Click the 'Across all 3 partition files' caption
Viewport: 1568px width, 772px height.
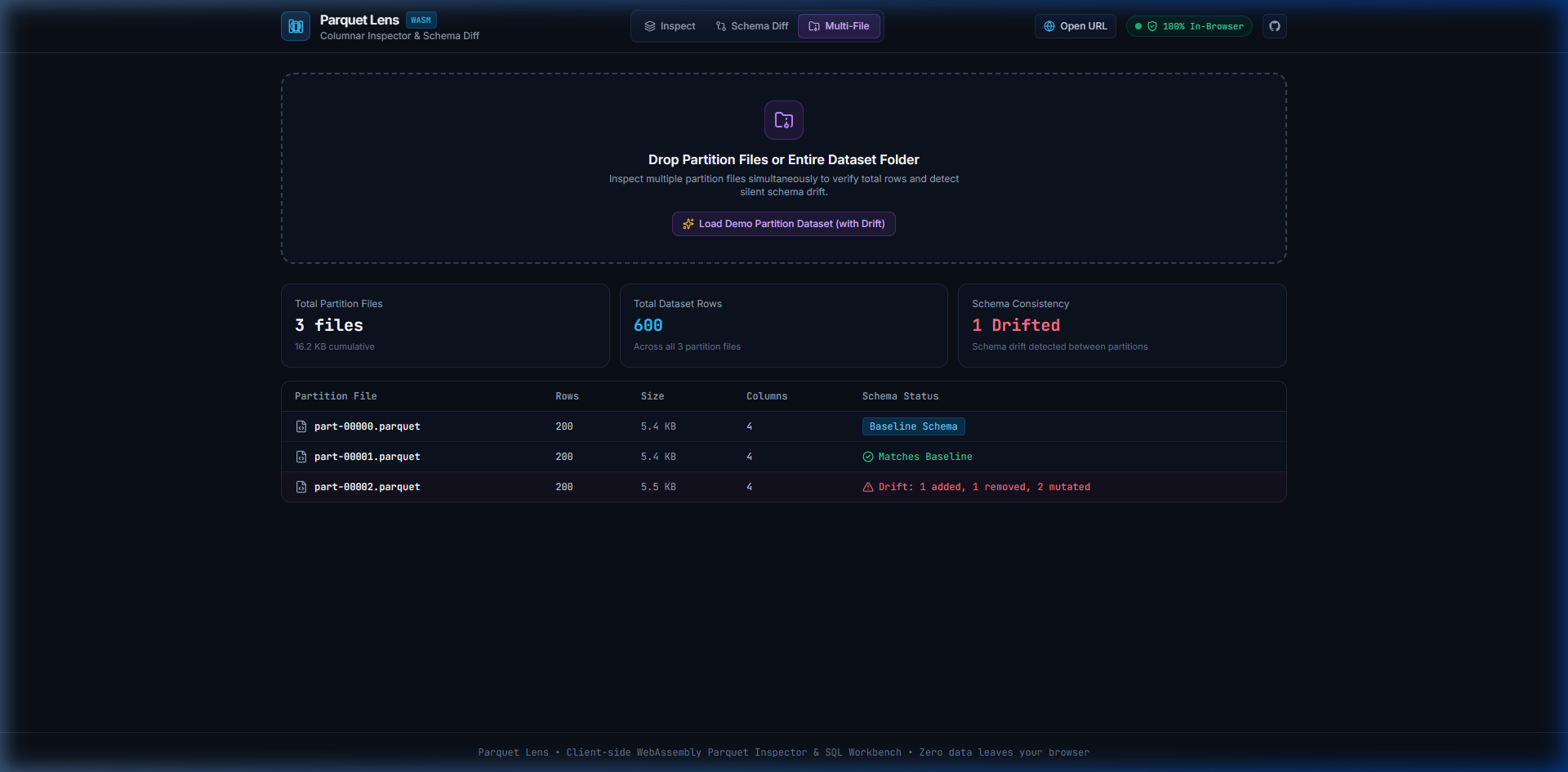click(687, 346)
